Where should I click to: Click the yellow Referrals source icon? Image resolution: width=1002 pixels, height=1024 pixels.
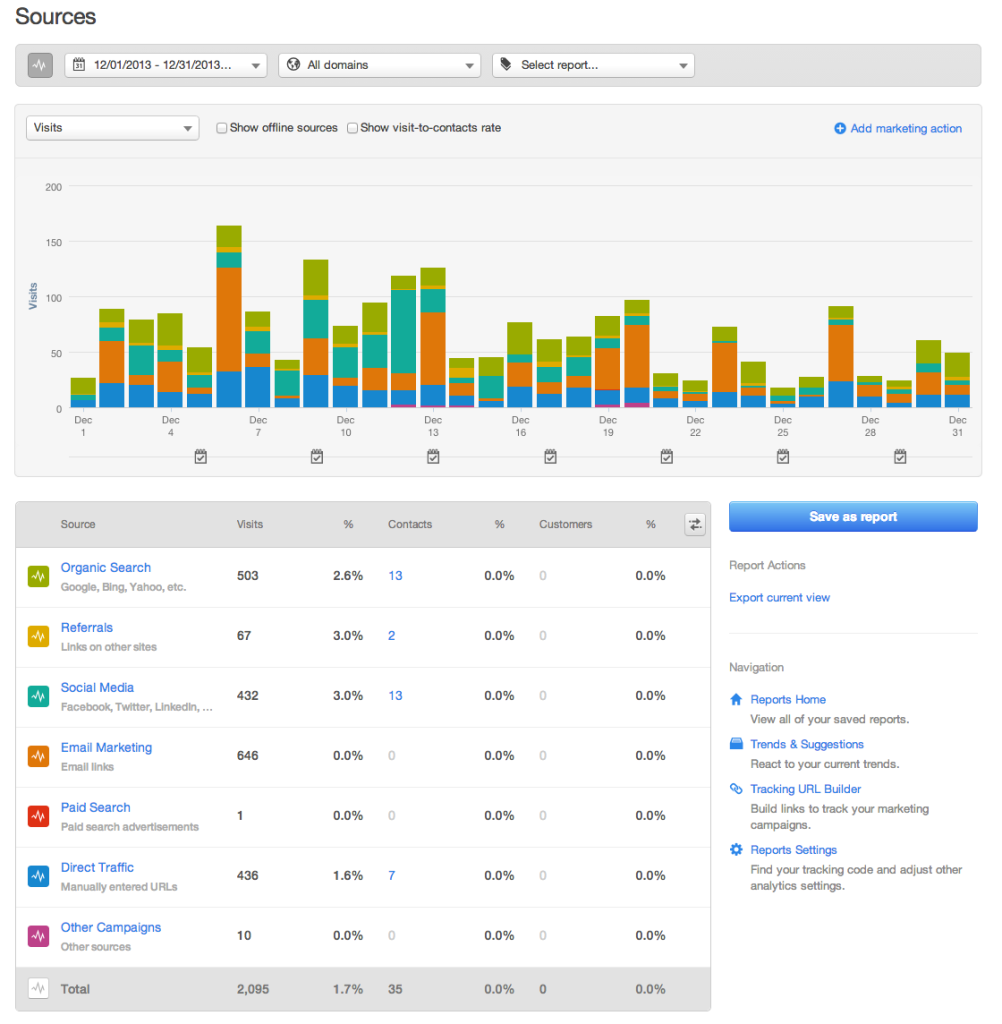click(x=38, y=636)
